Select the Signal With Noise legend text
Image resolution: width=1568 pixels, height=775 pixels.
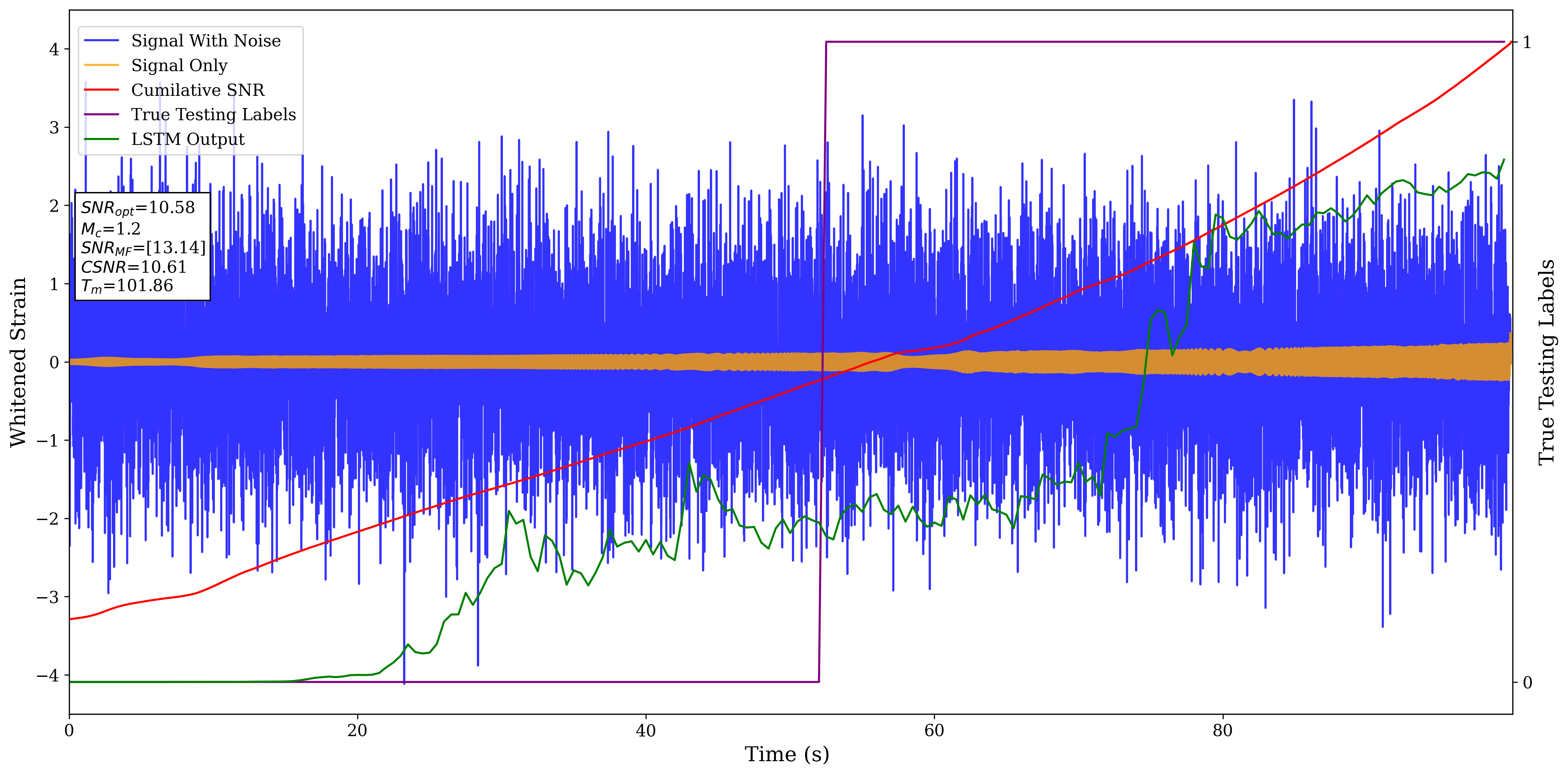pyautogui.click(x=206, y=41)
